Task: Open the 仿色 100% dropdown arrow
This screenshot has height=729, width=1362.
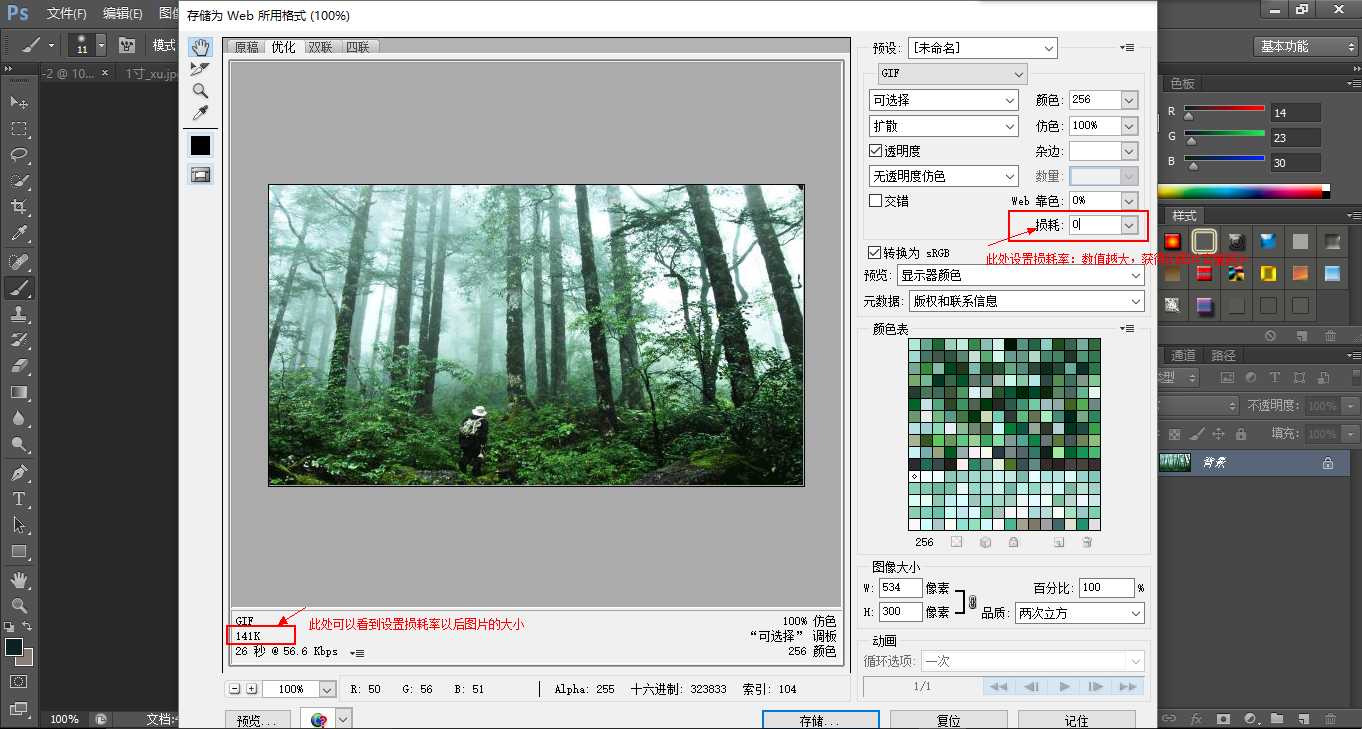Action: [x=1130, y=126]
